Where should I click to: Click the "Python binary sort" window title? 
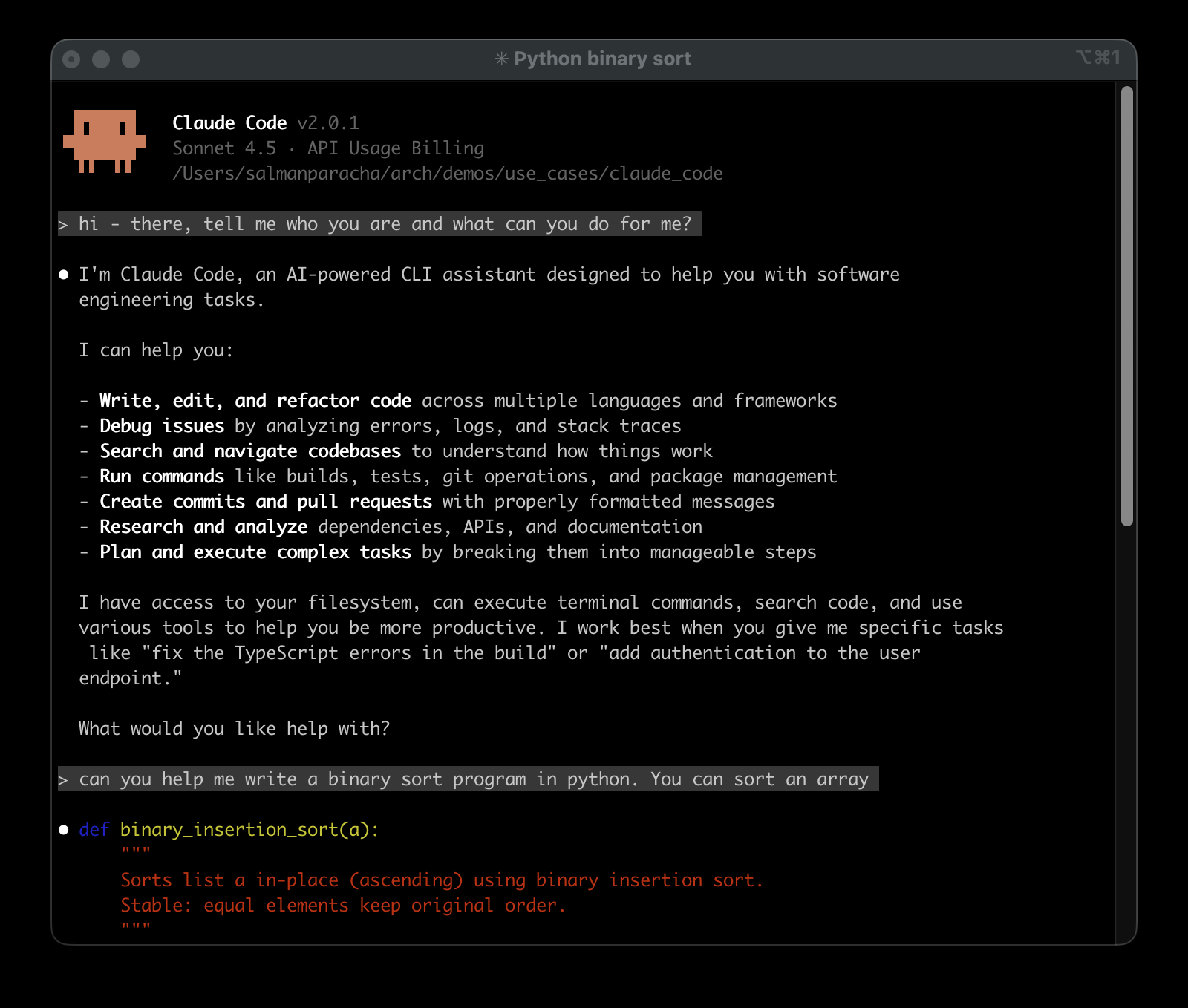602,59
